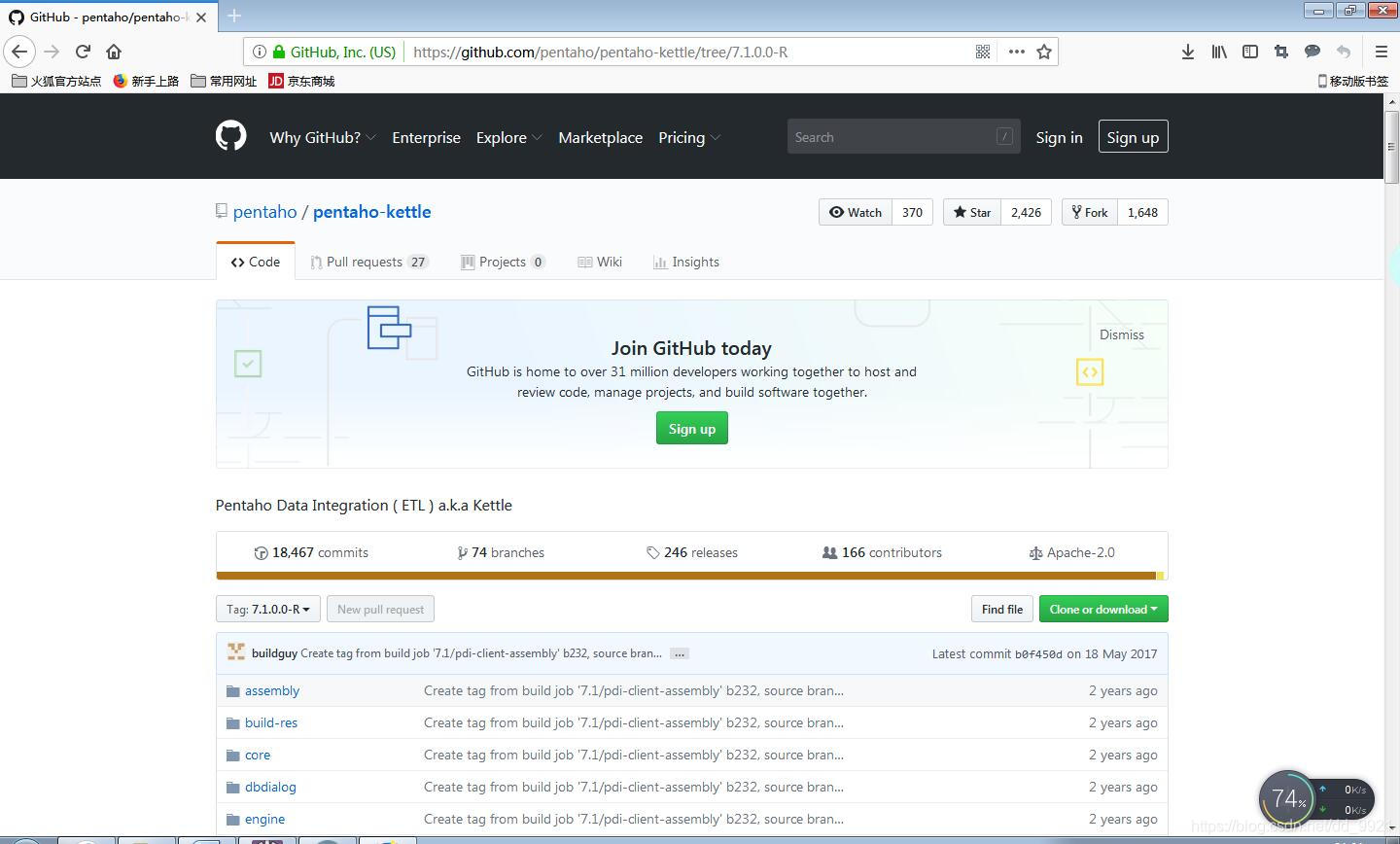Viewport: 1400px width, 844px height.
Task: Click the header Sign up button
Action: 1133,137
